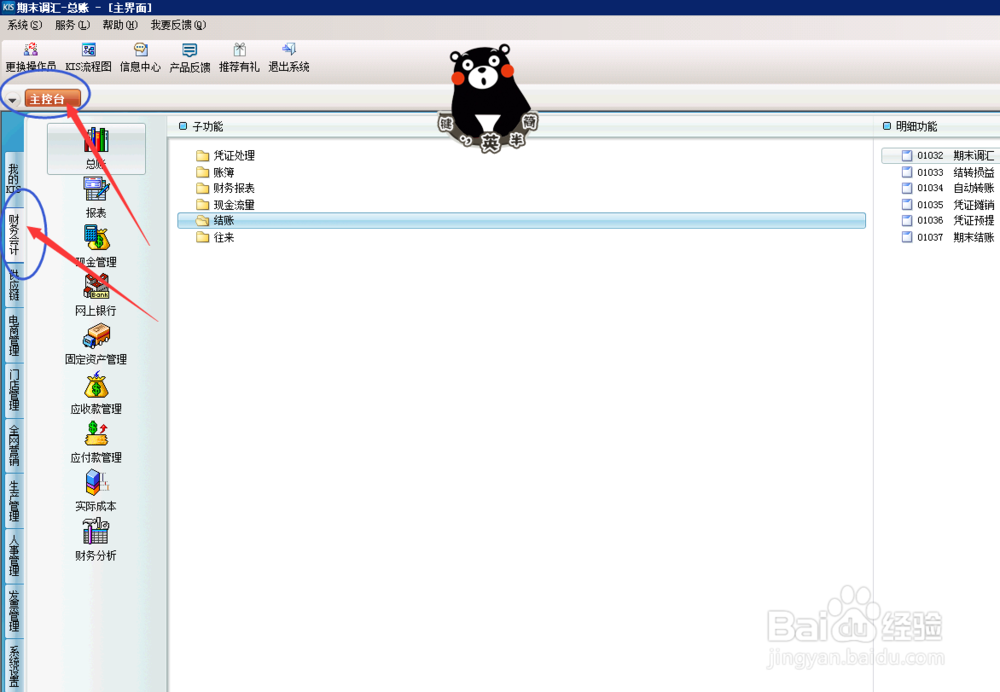
Task: Switch to the 主控台 tab
Action: click(x=52, y=99)
